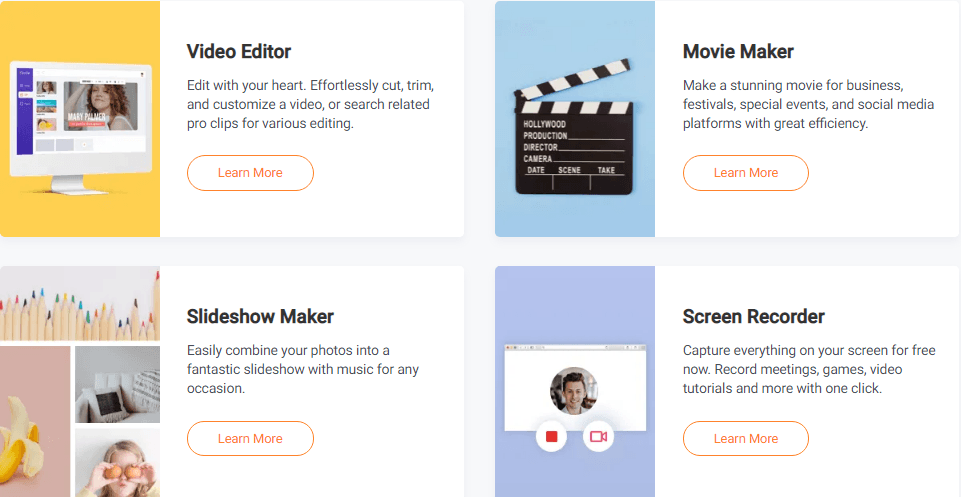Viewport: 961px width, 497px height.
Task: Click the 'Make a stunning movie' description
Action: click(808, 104)
